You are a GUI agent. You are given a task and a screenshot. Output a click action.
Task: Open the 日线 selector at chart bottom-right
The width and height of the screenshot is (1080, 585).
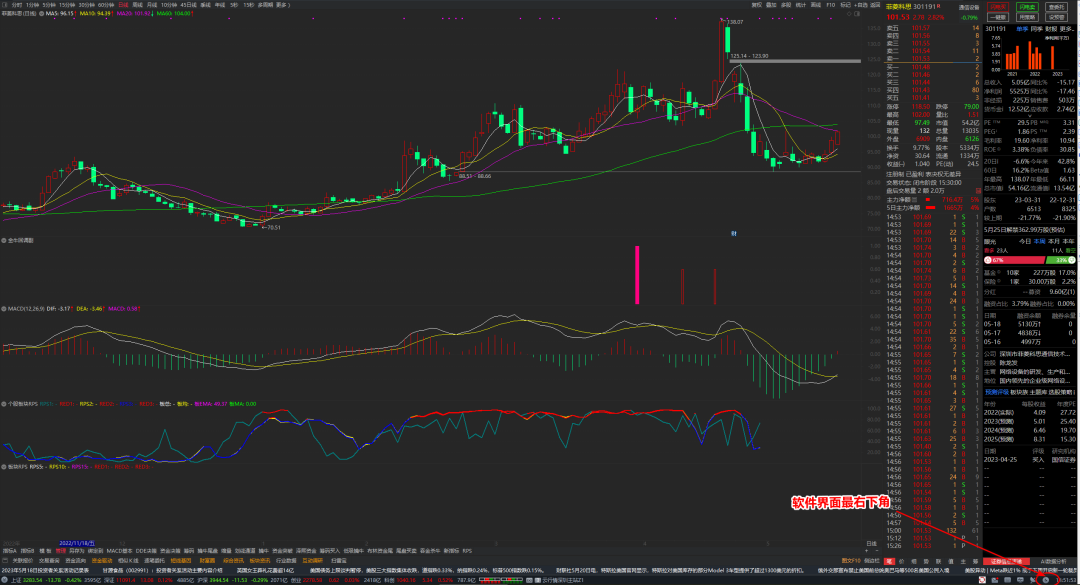coord(871,544)
